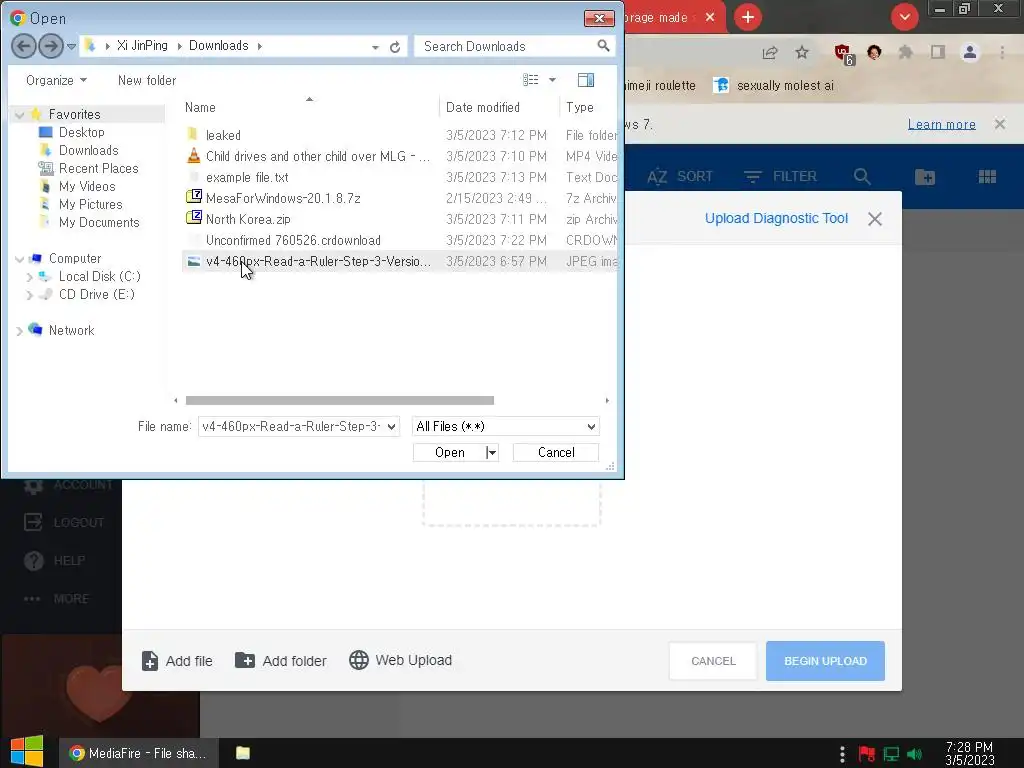Open the view options dropdown arrow
The image size is (1024, 768).
(x=552, y=80)
